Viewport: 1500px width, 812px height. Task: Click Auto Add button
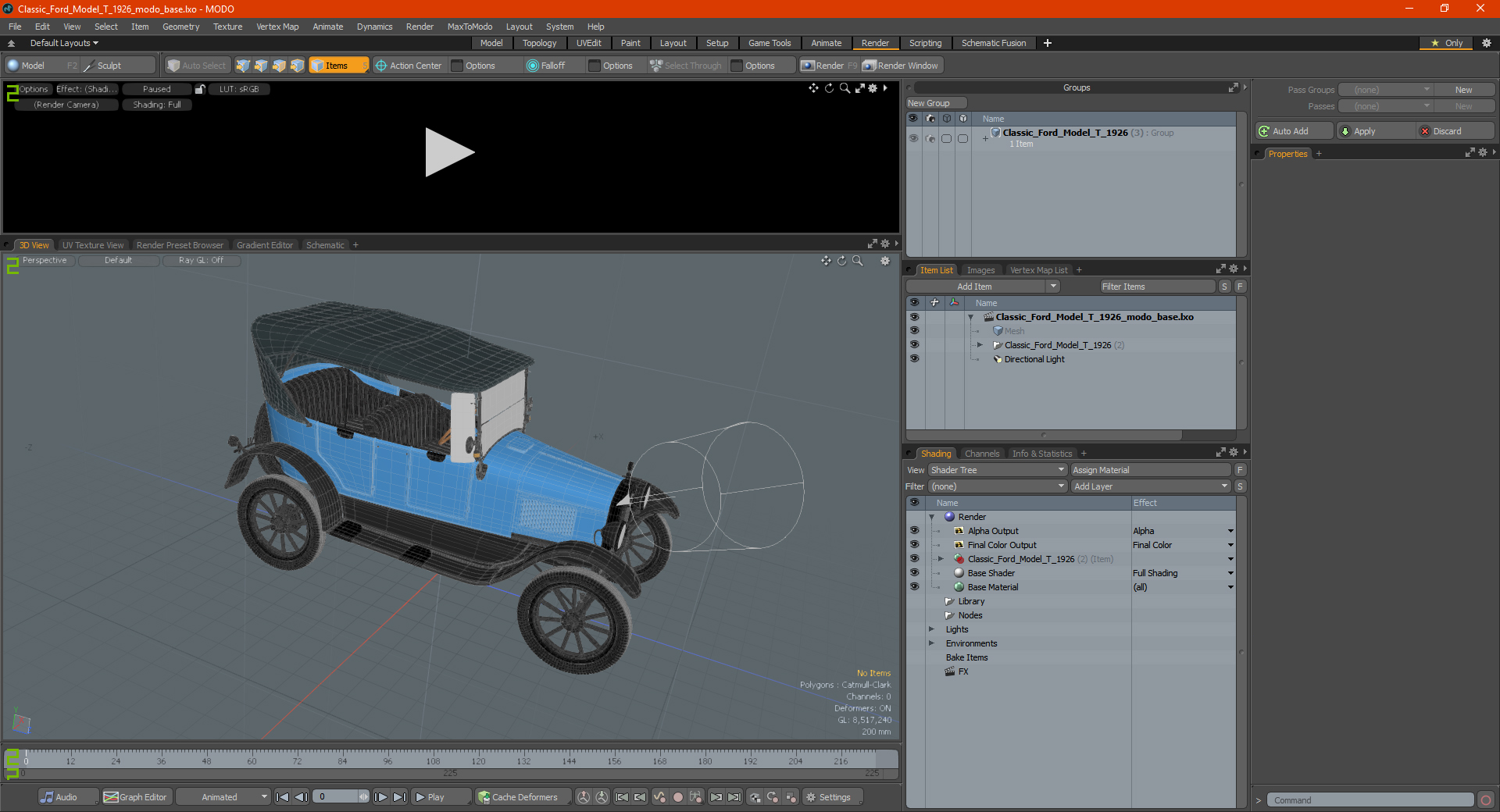(x=1294, y=131)
